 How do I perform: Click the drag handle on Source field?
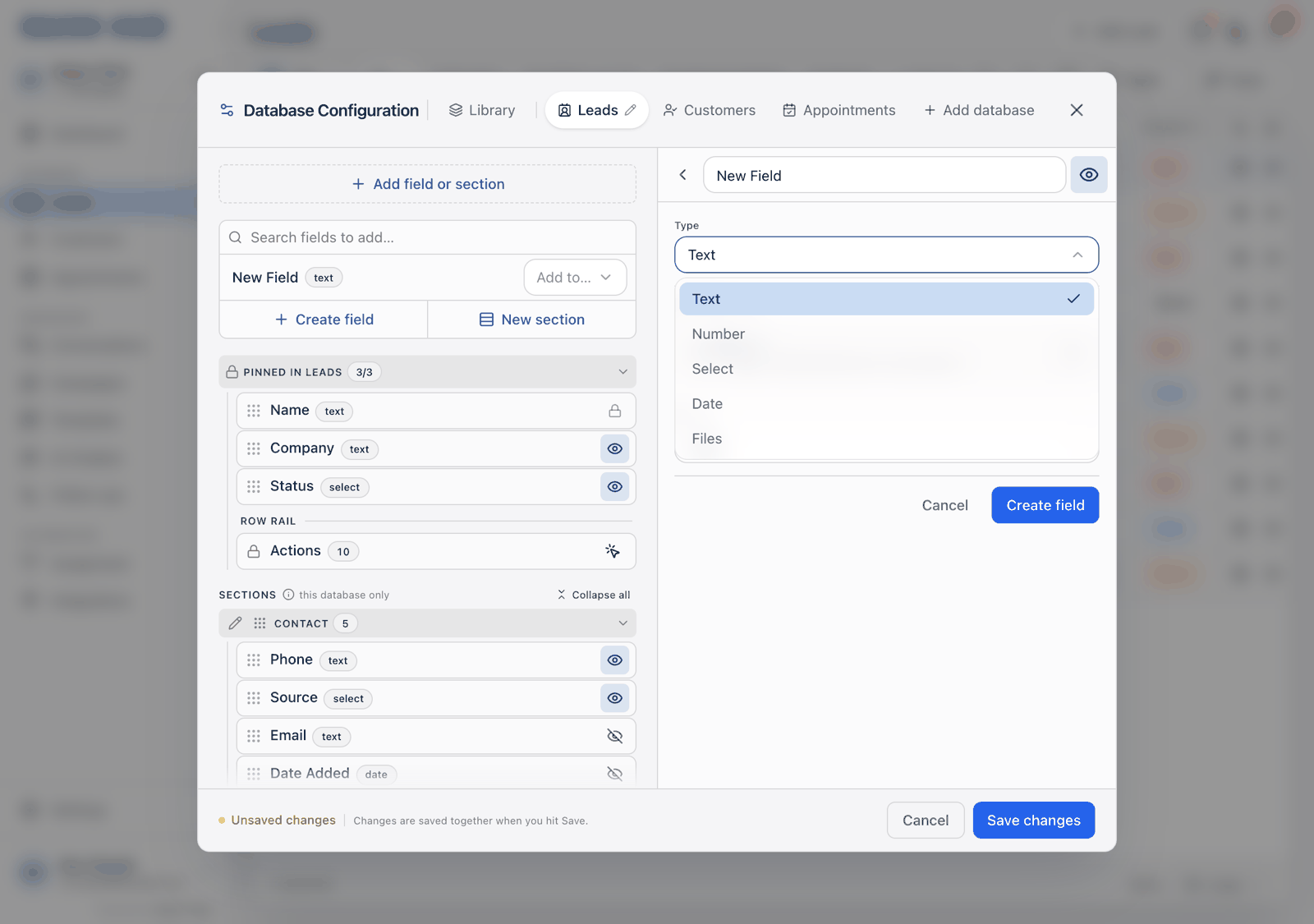point(254,698)
